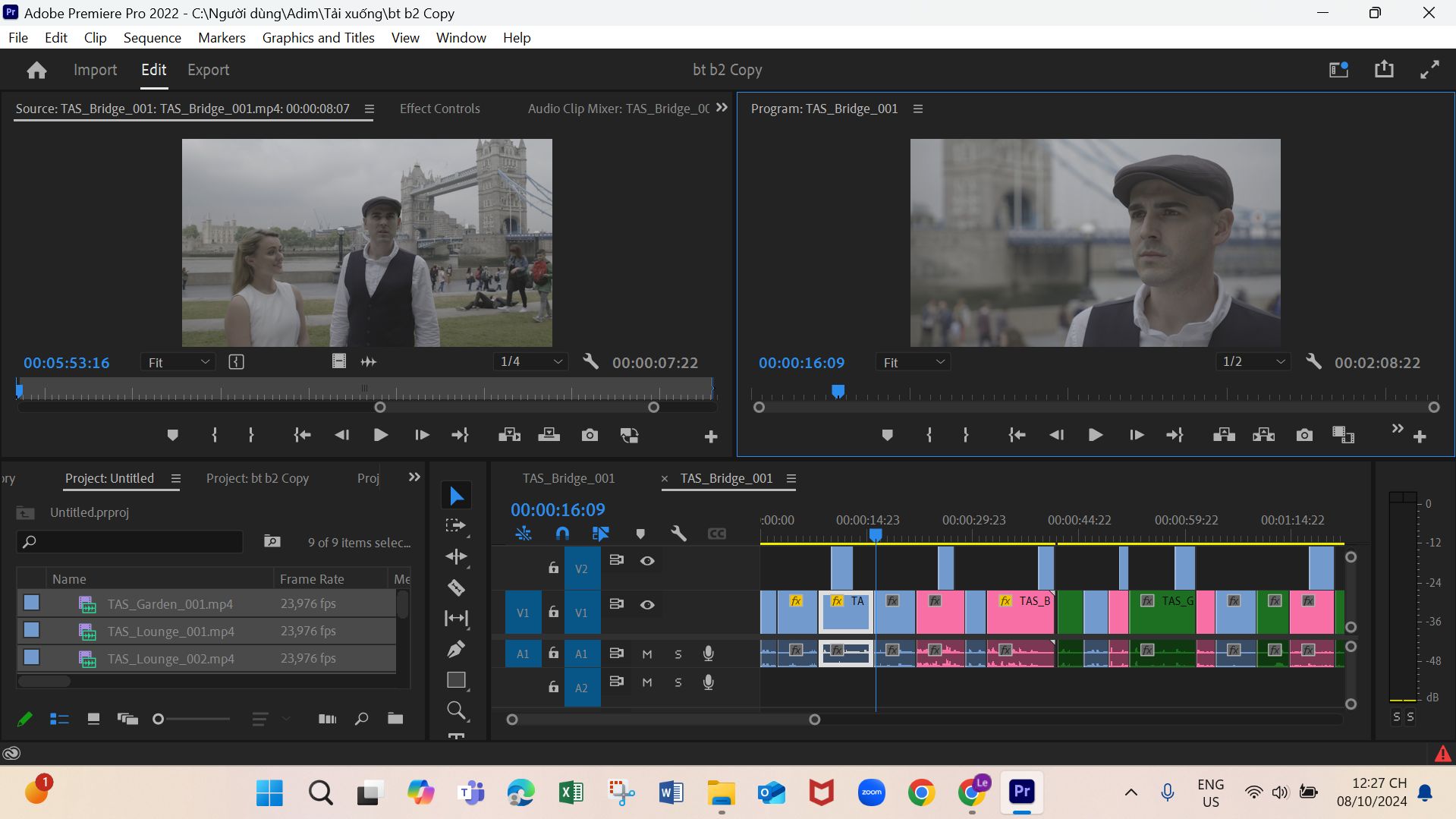Image resolution: width=1456 pixels, height=819 pixels.
Task: Open Program monitor Fit zoom dropdown
Action: [x=913, y=363]
